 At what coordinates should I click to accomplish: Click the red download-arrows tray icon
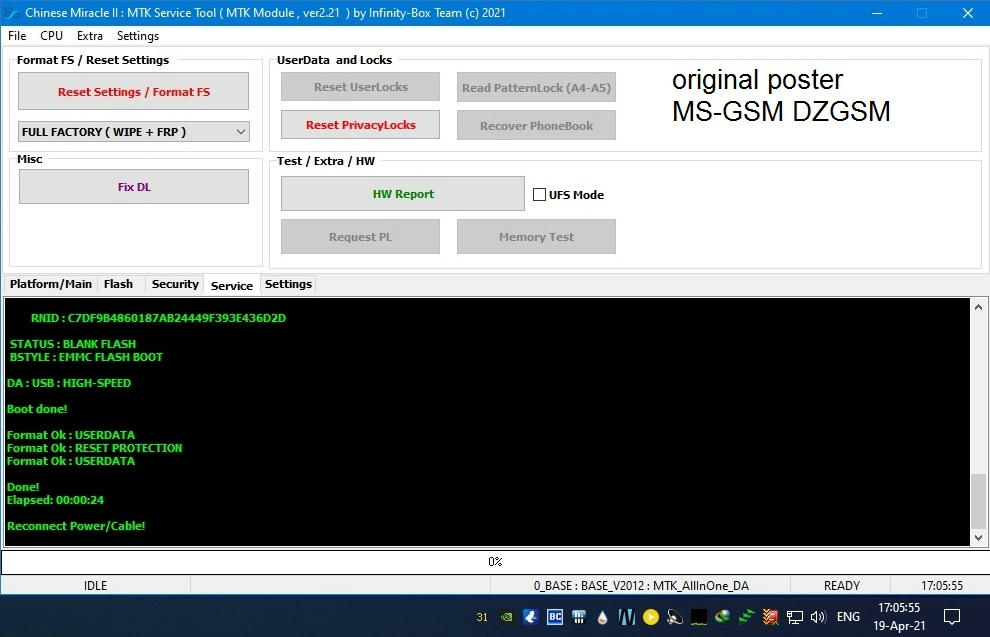[770, 617]
